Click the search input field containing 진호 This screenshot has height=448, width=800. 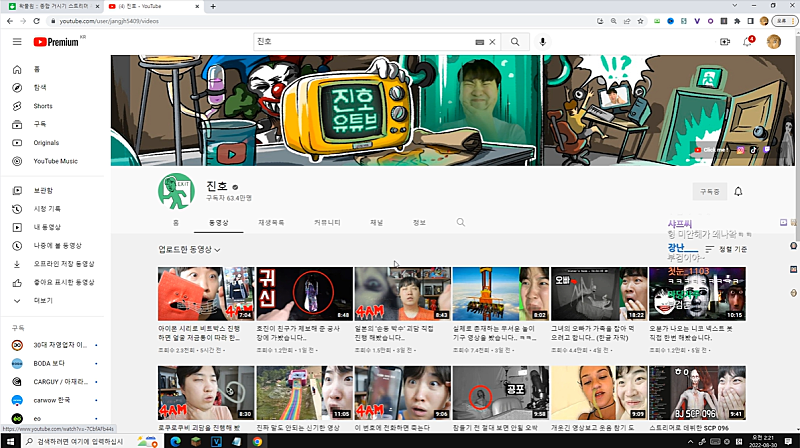[x=365, y=42]
